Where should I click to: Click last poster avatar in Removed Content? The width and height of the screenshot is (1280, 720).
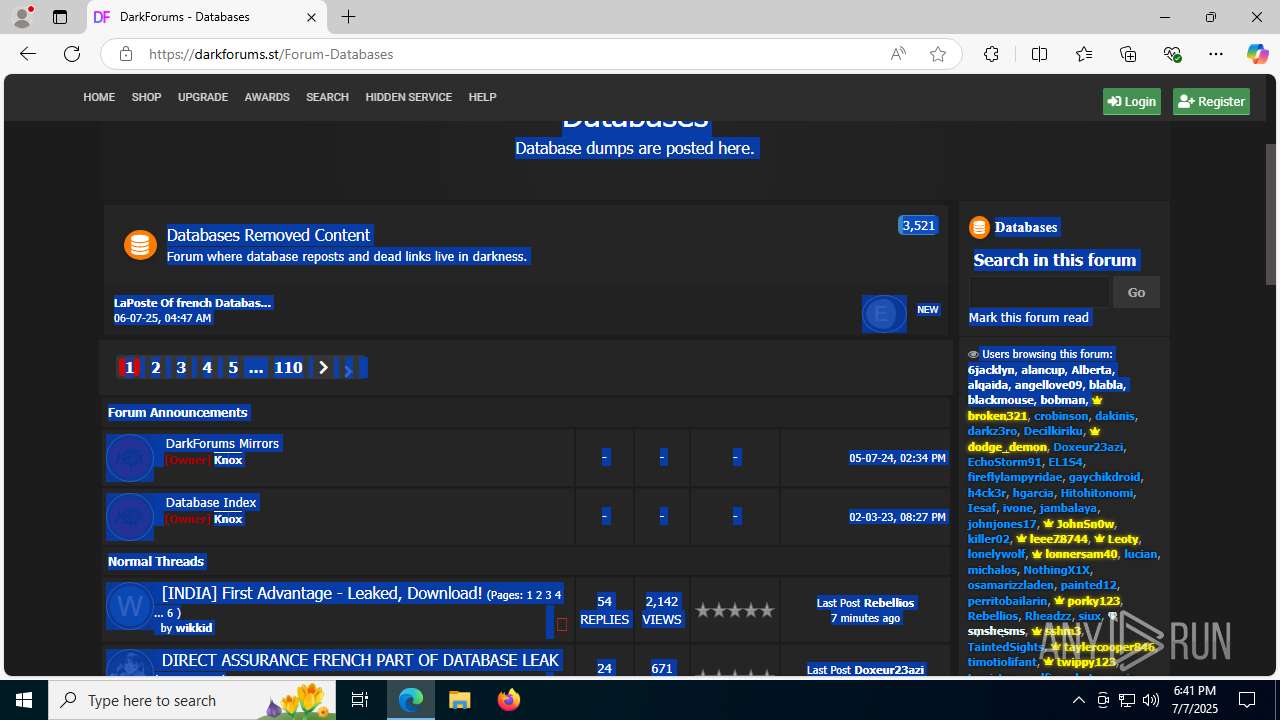pos(884,314)
